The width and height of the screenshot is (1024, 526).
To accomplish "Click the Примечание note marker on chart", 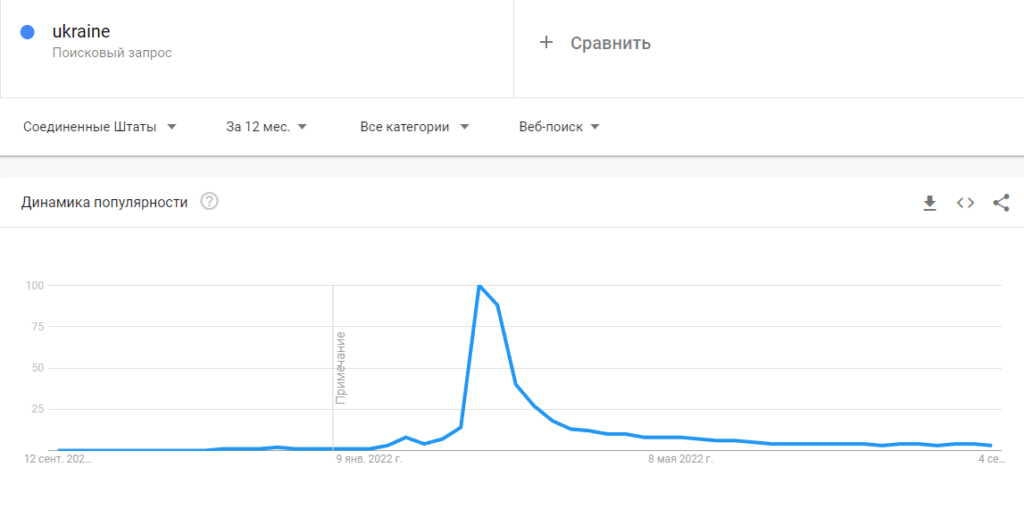I will pyautogui.click(x=340, y=368).
